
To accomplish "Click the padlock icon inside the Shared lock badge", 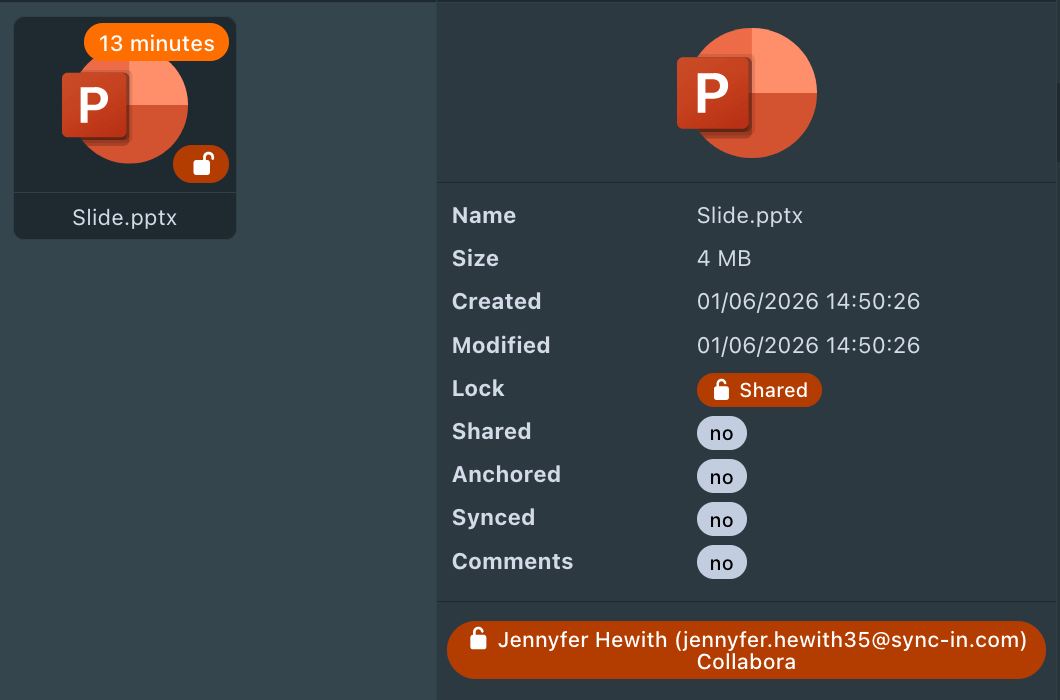I will (x=721, y=390).
